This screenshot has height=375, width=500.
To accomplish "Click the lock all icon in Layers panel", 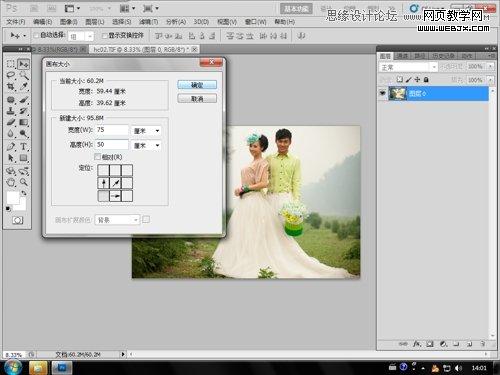I will tap(426, 79).
